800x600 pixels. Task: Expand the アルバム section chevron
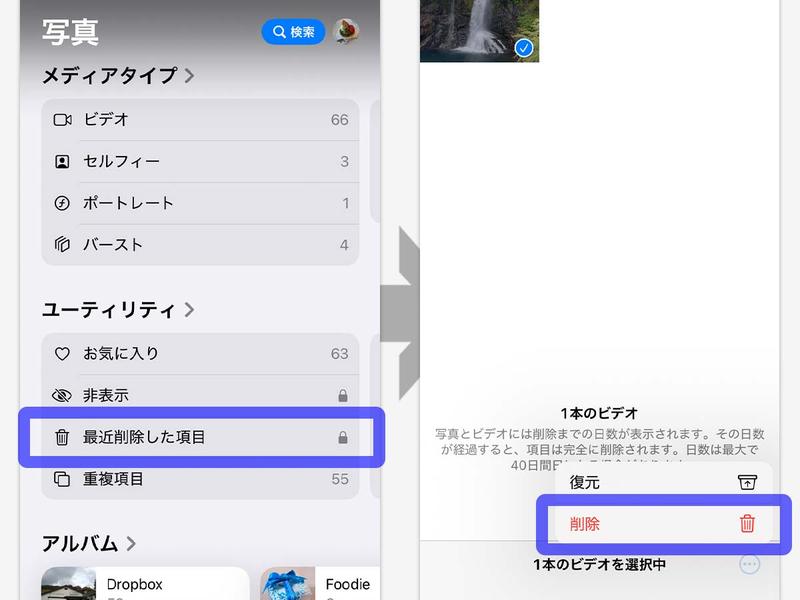pyautogui.click(x=131, y=544)
